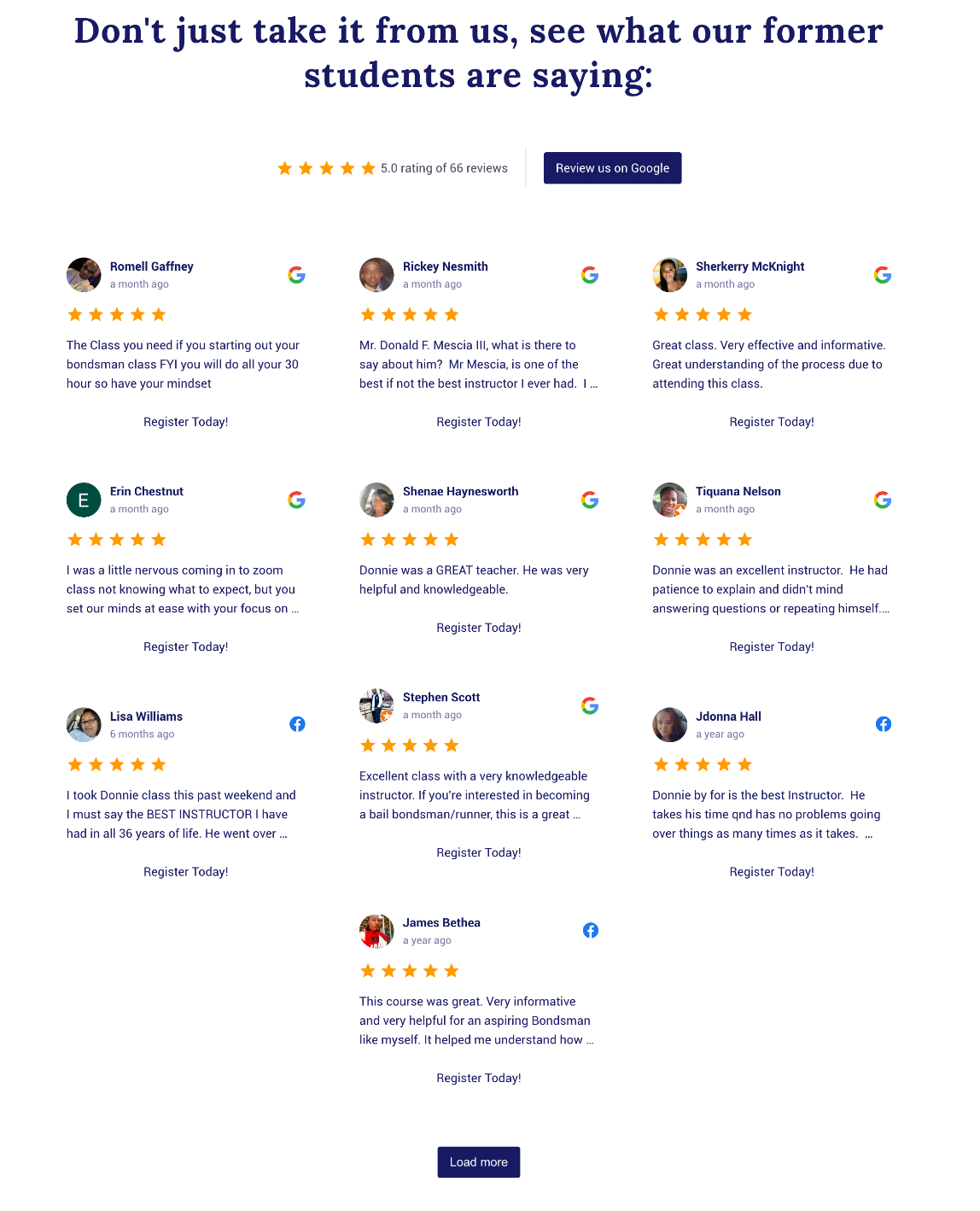Select Register Today under James Bethea's review
The image size is (980, 1211).
coord(479,1078)
